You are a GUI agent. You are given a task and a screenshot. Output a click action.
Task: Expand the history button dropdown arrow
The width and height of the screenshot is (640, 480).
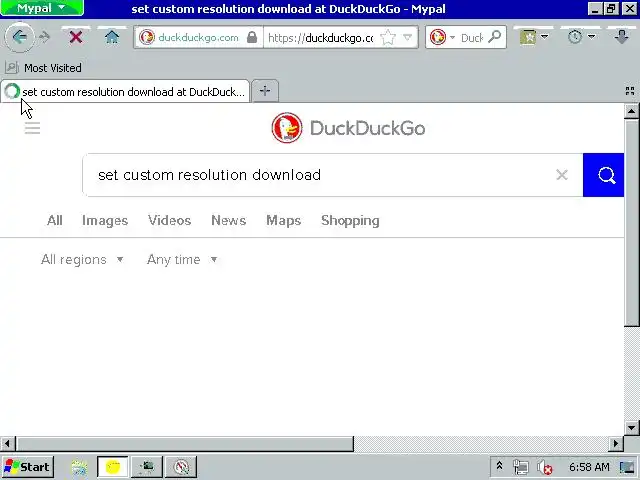coord(591,37)
